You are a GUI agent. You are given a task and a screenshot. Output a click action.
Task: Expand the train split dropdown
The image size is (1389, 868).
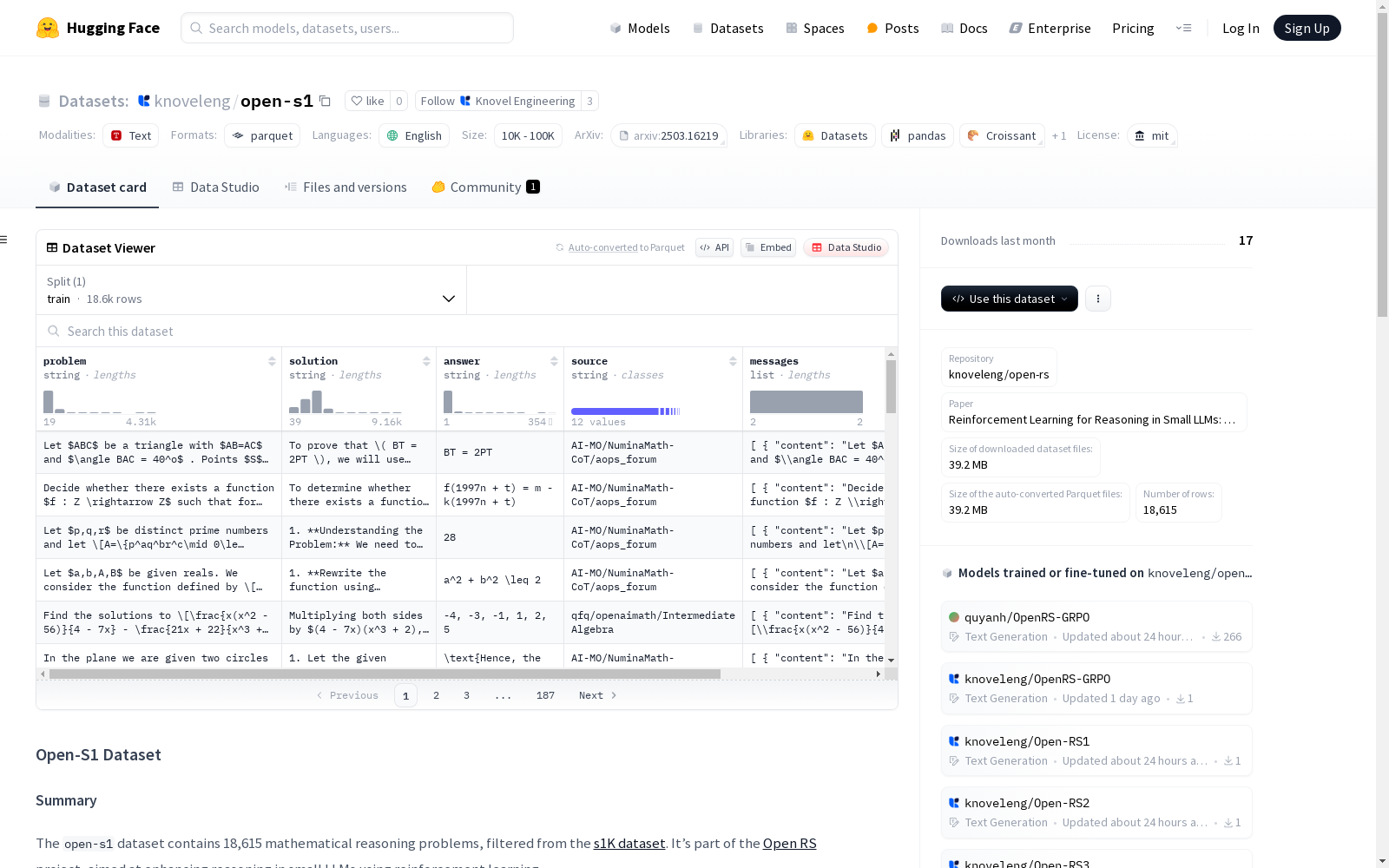coord(252,290)
